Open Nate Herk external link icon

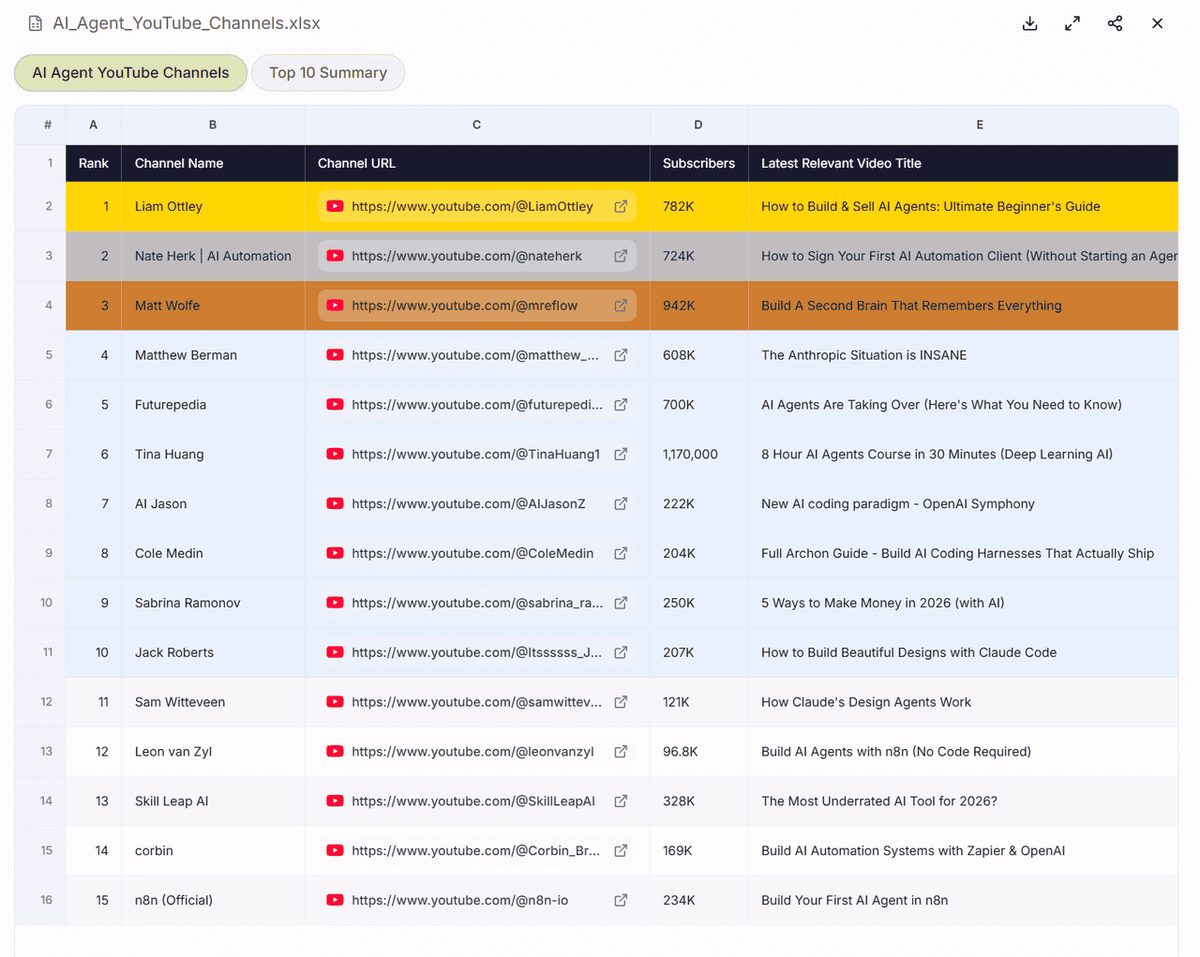(621, 256)
